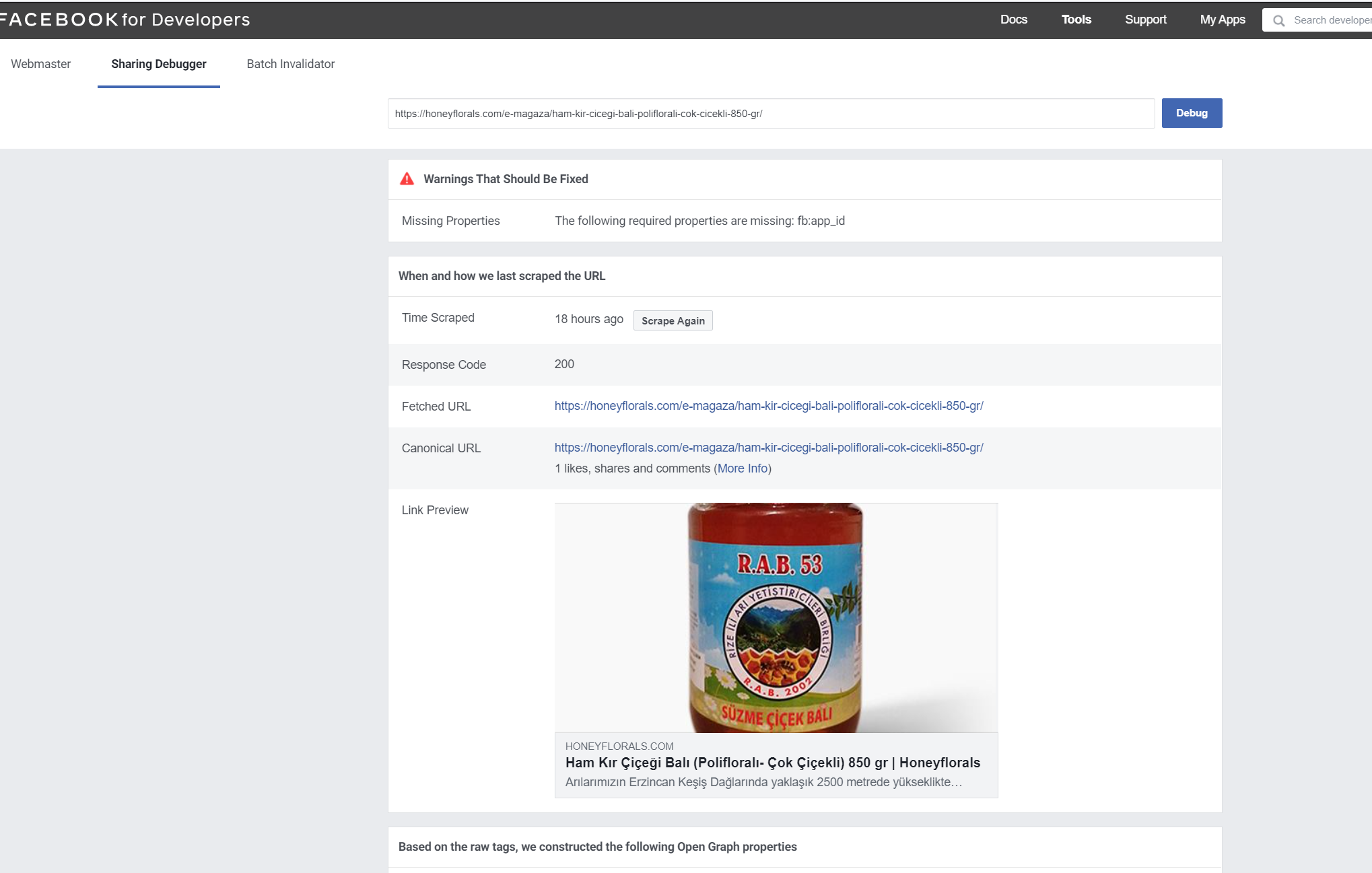Click the HONEYFLORALS.COM preview domain label
Image resolution: width=1372 pixels, height=873 pixels.
[x=619, y=746]
